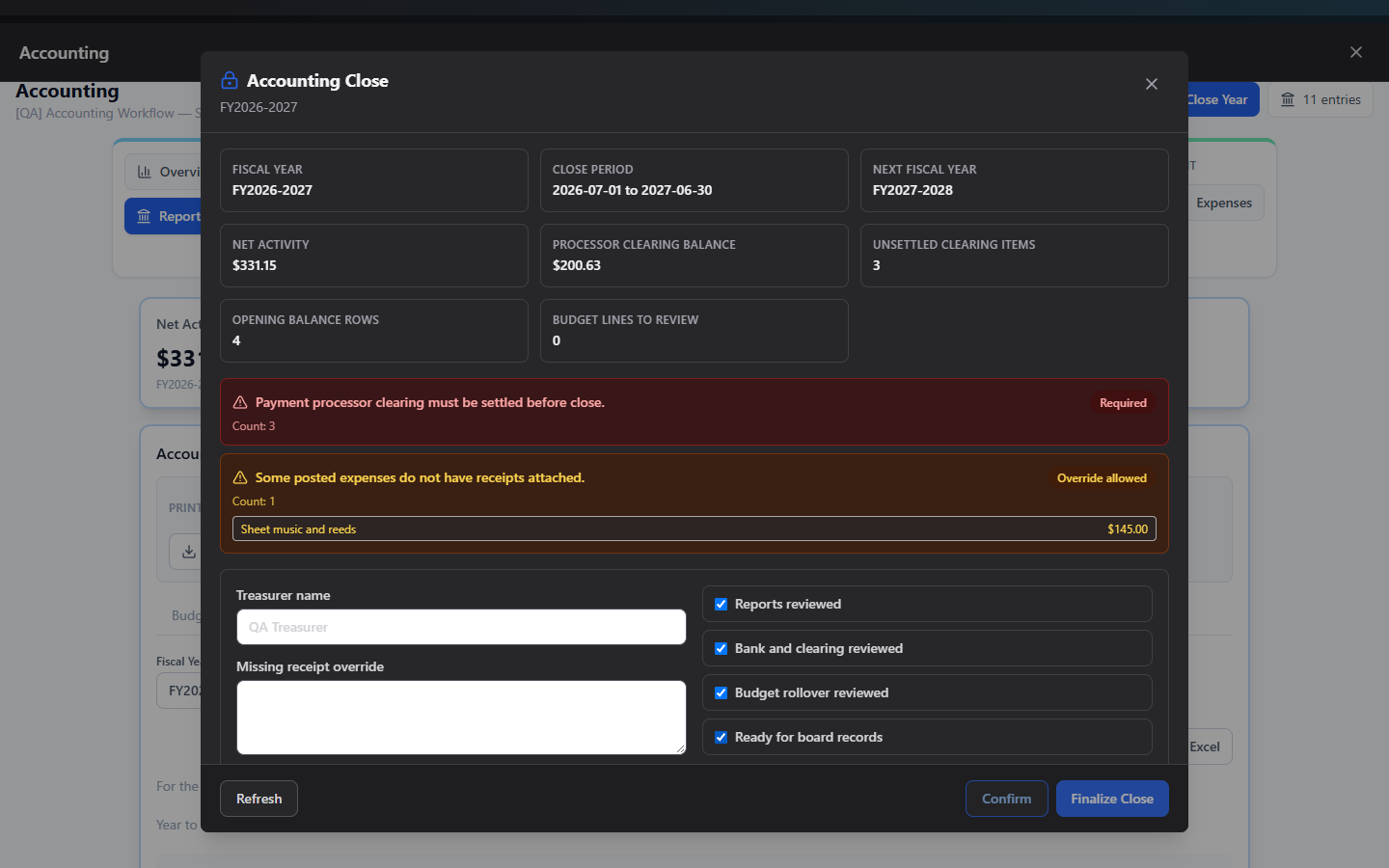1389x868 pixels.
Task: Click the Budget Lines to Review value 0
Action: pos(557,340)
